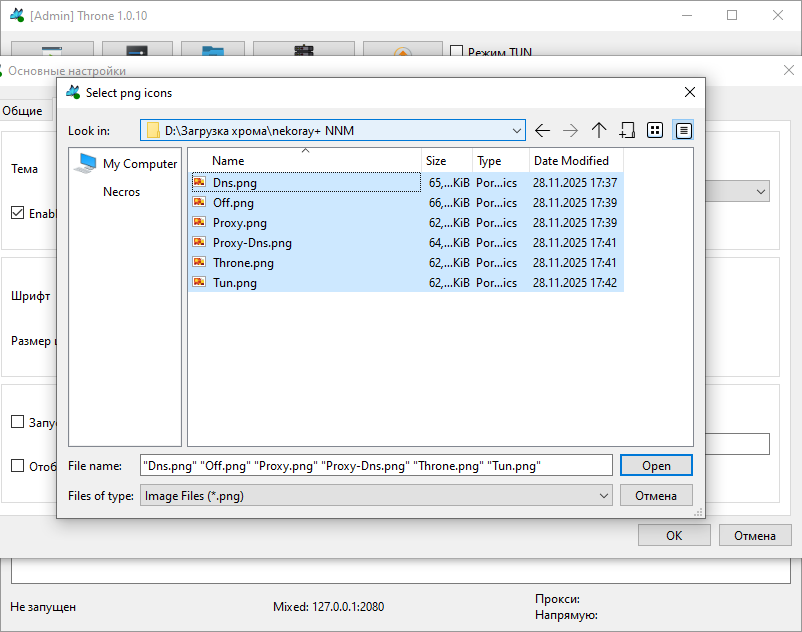Sort files by the Size column header
The image size is (802, 632).
(447, 161)
